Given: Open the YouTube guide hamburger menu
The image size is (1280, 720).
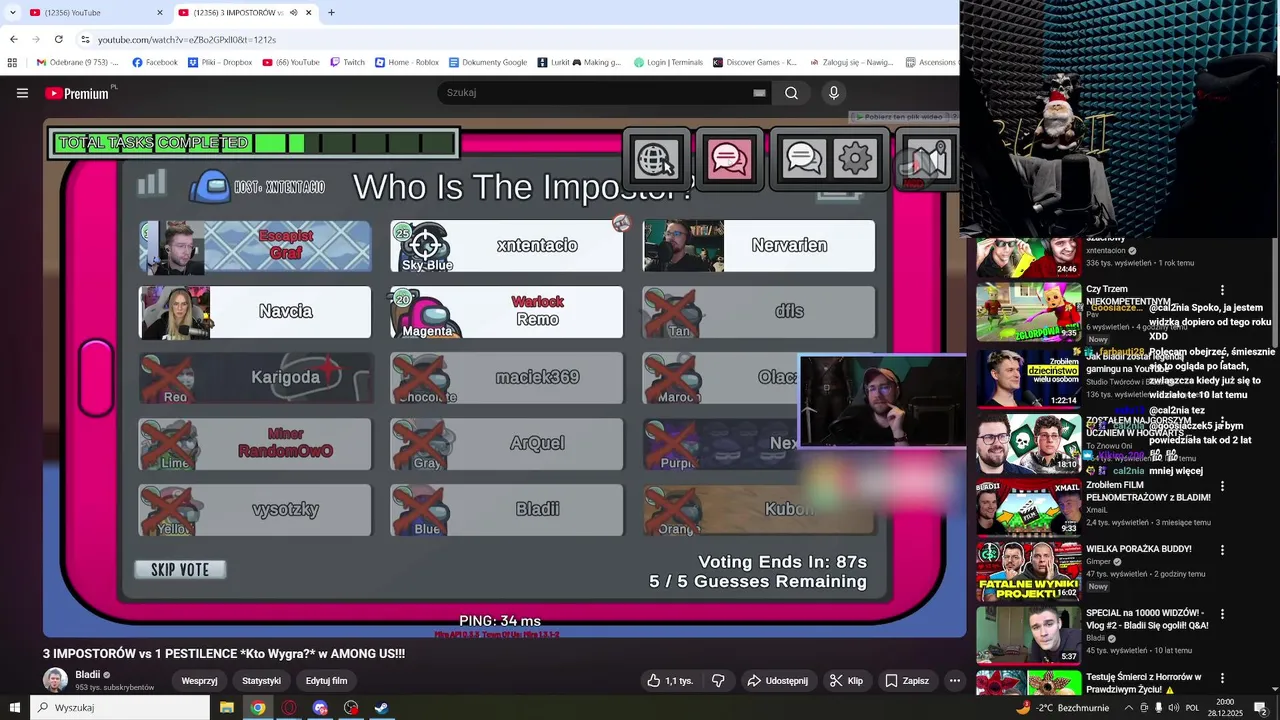Looking at the screenshot, I should coord(22,93).
